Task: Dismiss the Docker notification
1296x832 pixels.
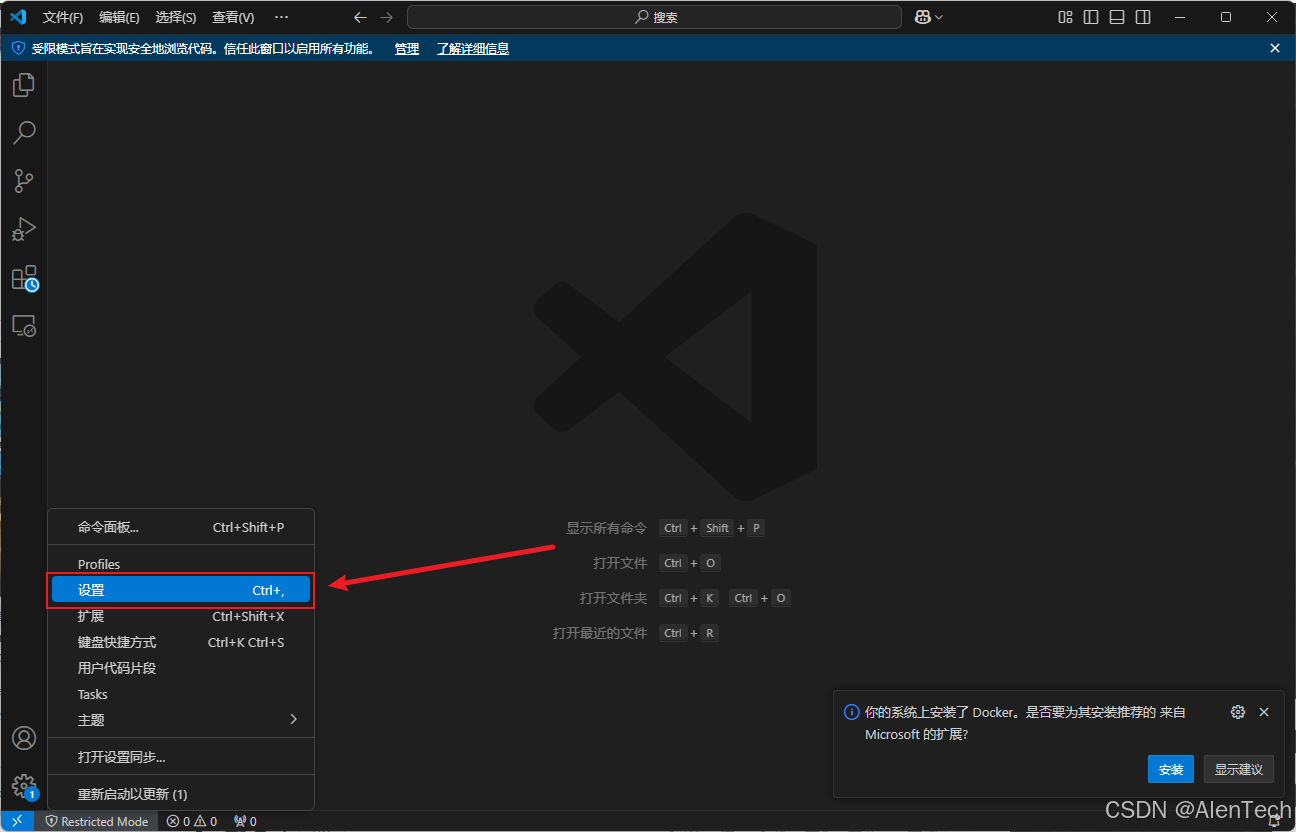Action: [x=1264, y=712]
